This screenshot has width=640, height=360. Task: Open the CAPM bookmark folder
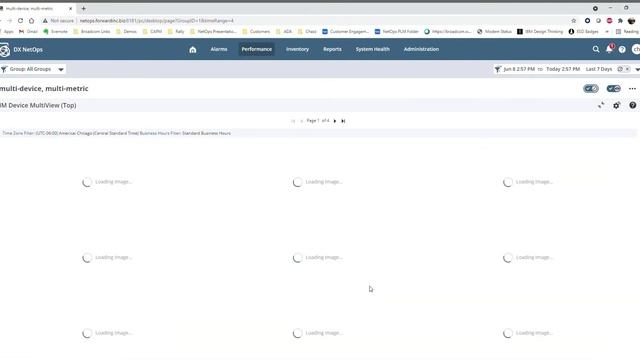point(152,31)
